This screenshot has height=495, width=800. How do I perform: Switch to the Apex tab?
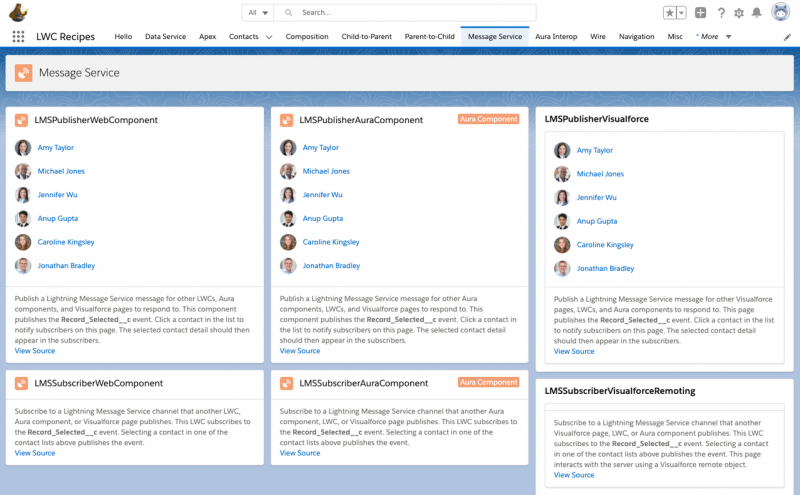(x=208, y=37)
